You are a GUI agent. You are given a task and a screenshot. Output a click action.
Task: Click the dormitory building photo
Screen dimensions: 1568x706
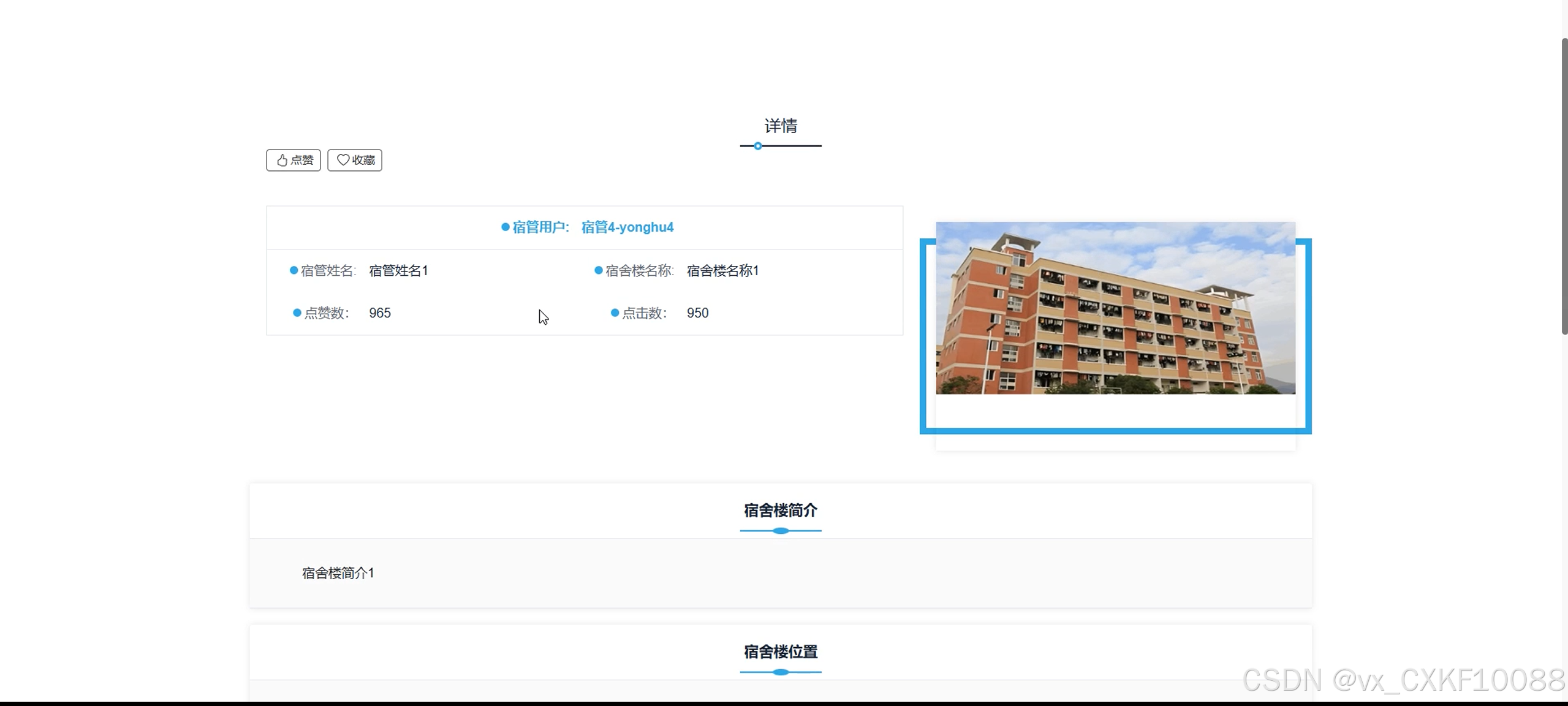(1115, 308)
